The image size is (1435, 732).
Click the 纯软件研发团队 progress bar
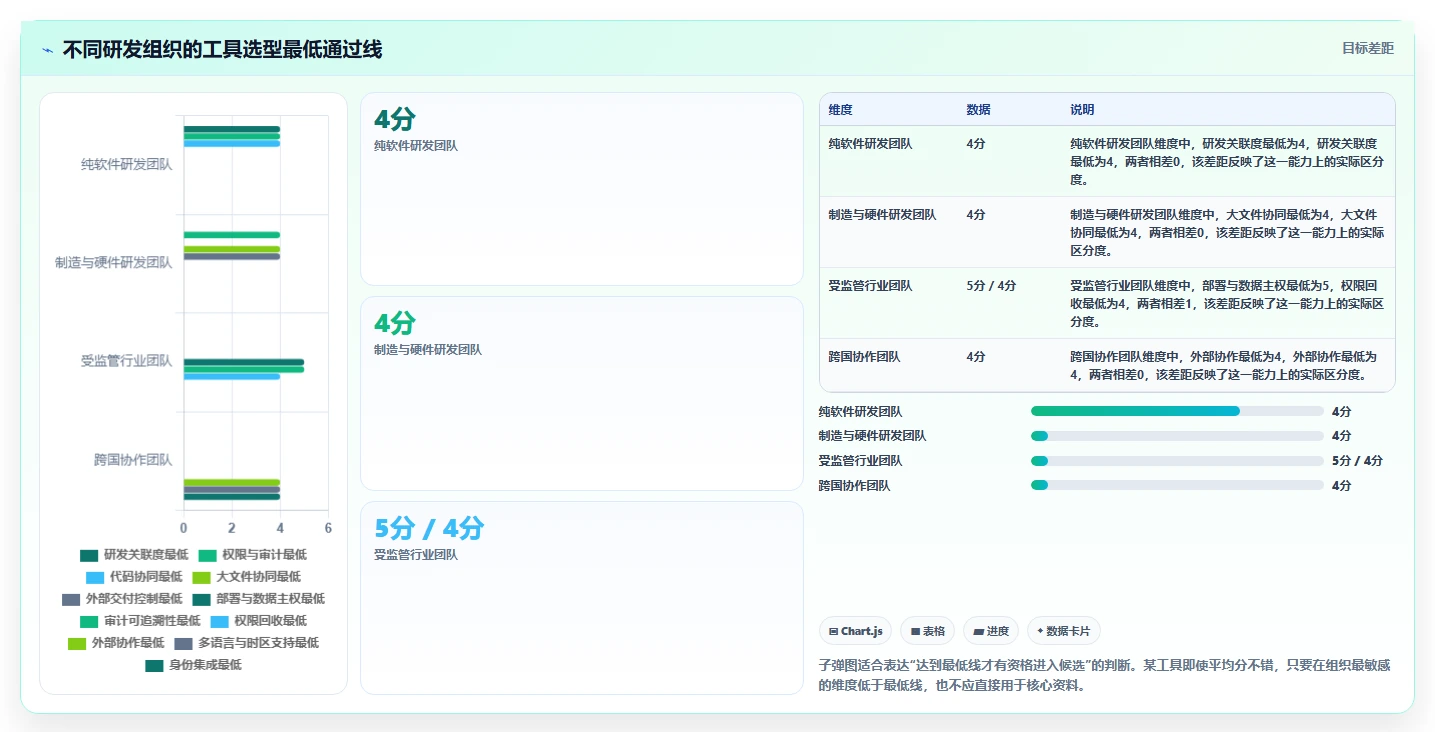point(1177,411)
